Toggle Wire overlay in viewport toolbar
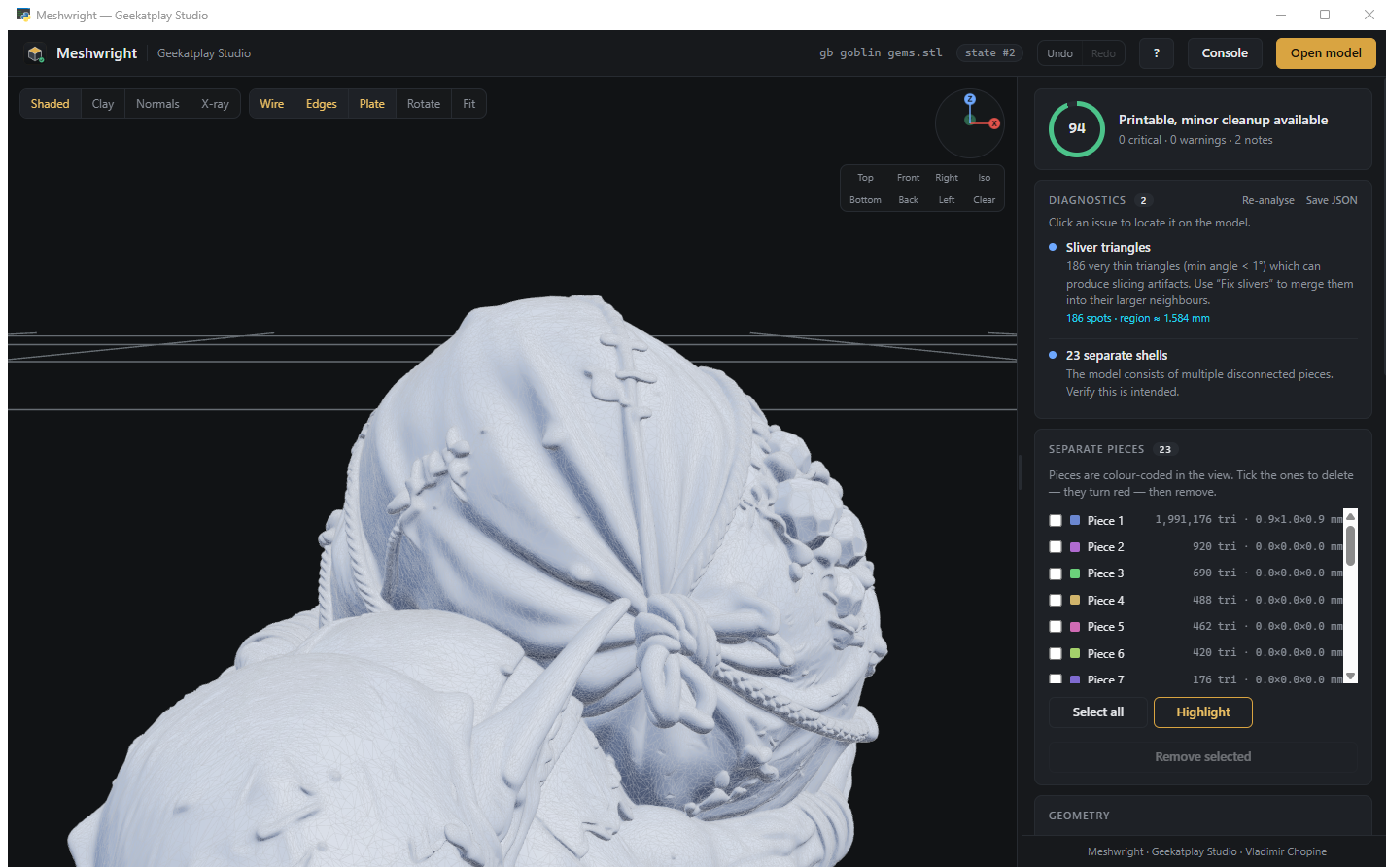Image resolution: width=1386 pixels, height=868 pixels. click(272, 104)
